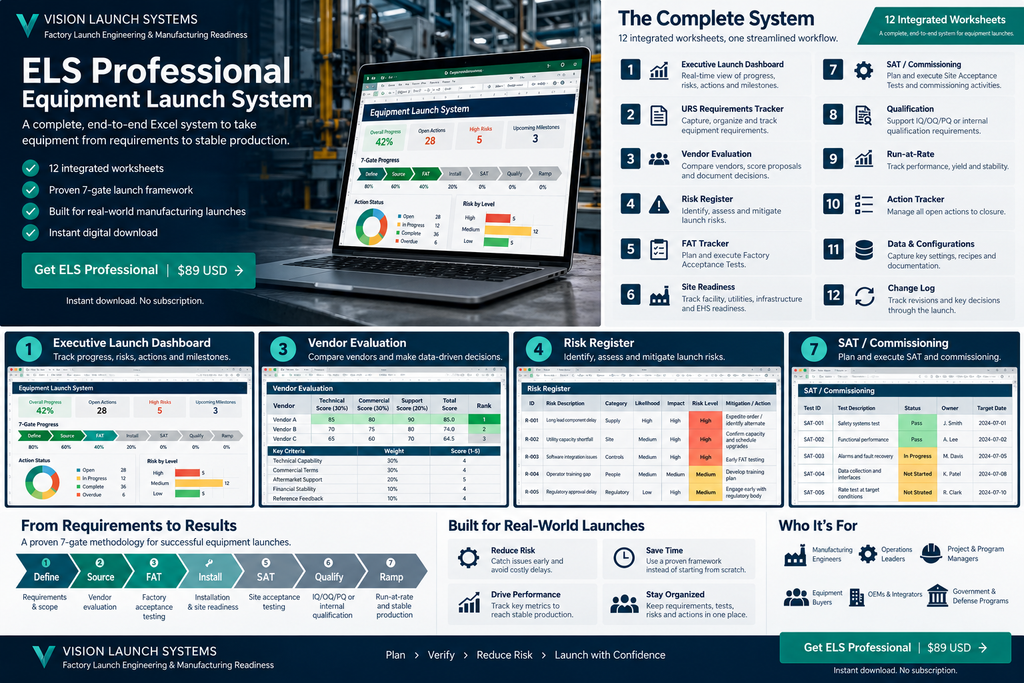Click the Manufacturing Engineers factory icon

click(795, 556)
